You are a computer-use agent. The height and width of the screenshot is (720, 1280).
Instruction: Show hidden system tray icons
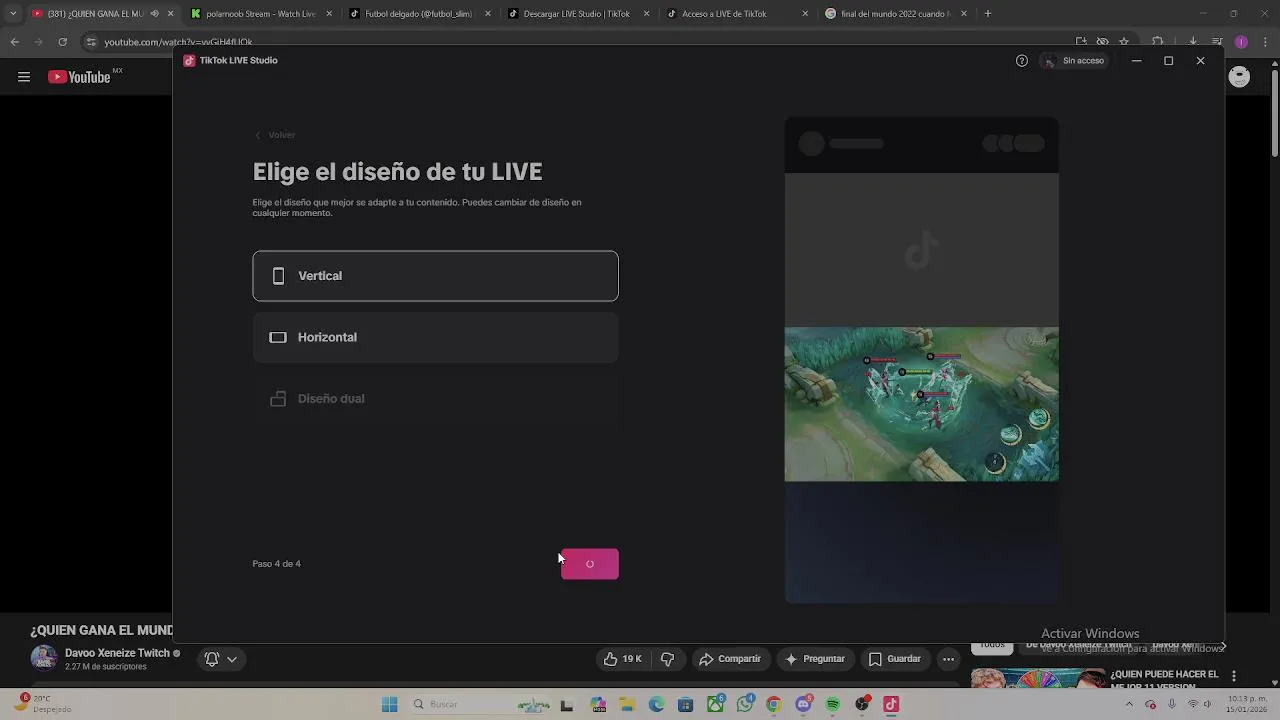(1129, 705)
